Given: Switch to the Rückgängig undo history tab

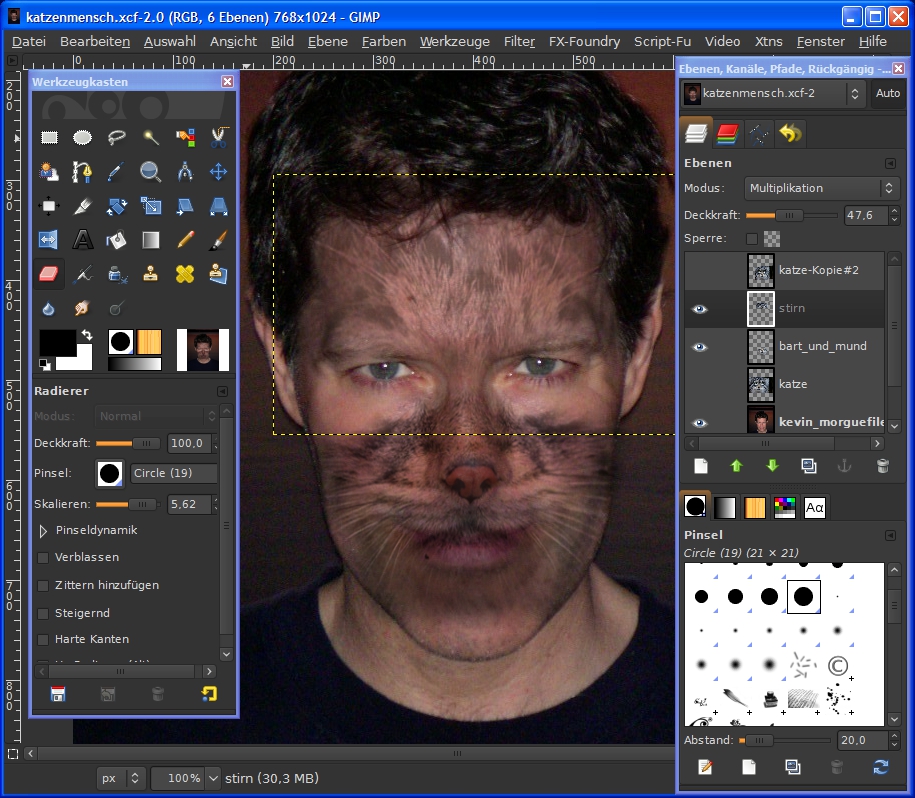Looking at the screenshot, I should 790,134.
